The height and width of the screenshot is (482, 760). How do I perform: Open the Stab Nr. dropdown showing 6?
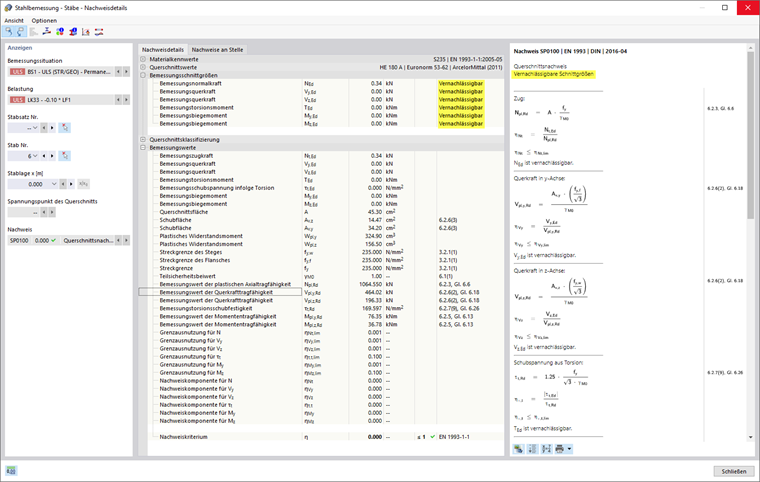pyautogui.click(x=34, y=156)
